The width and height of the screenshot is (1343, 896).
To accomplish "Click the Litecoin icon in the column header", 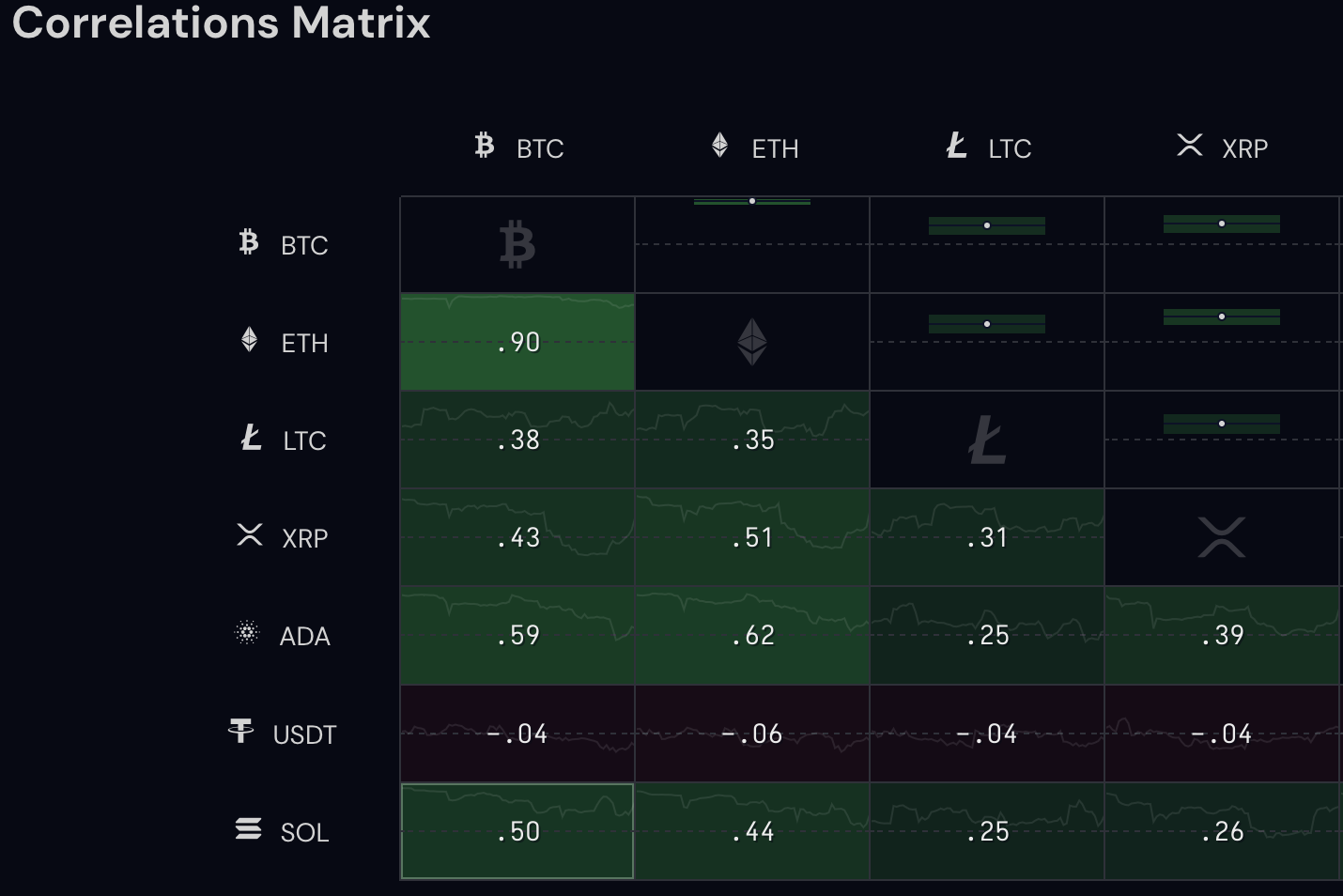I will [x=956, y=146].
